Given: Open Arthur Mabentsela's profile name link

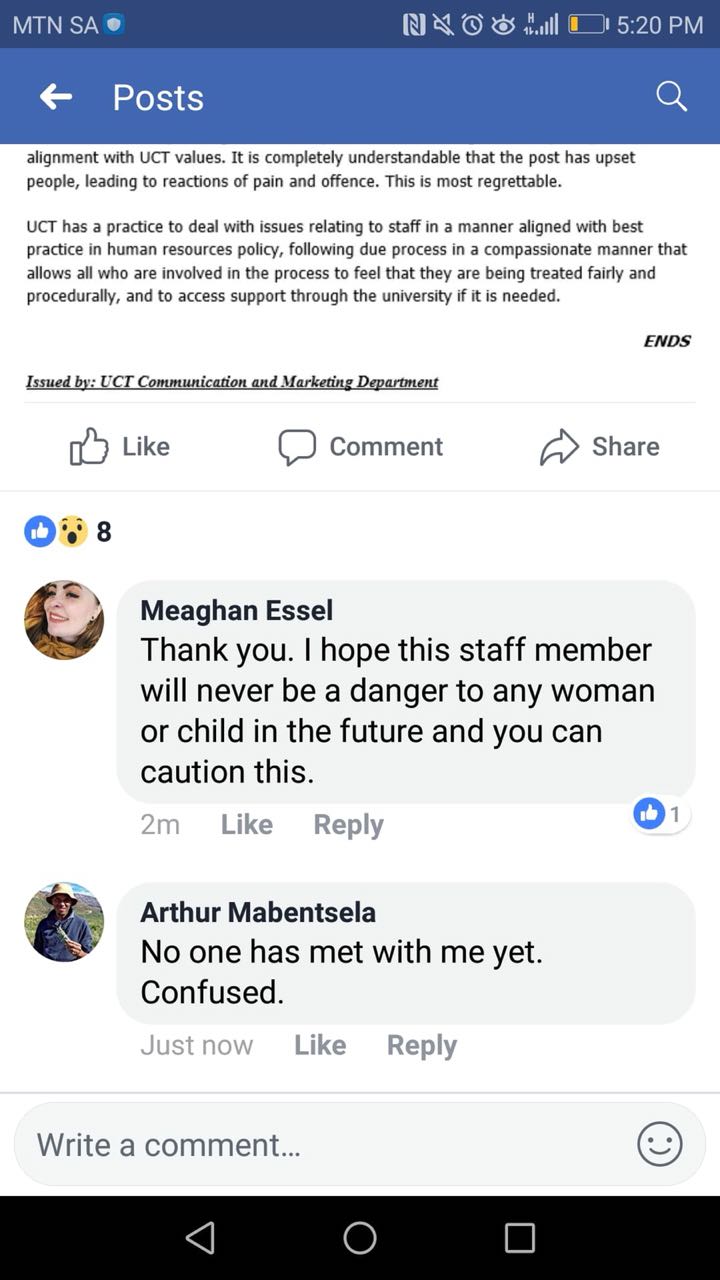Looking at the screenshot, I should pyautogui.click(x=258, y=912).
